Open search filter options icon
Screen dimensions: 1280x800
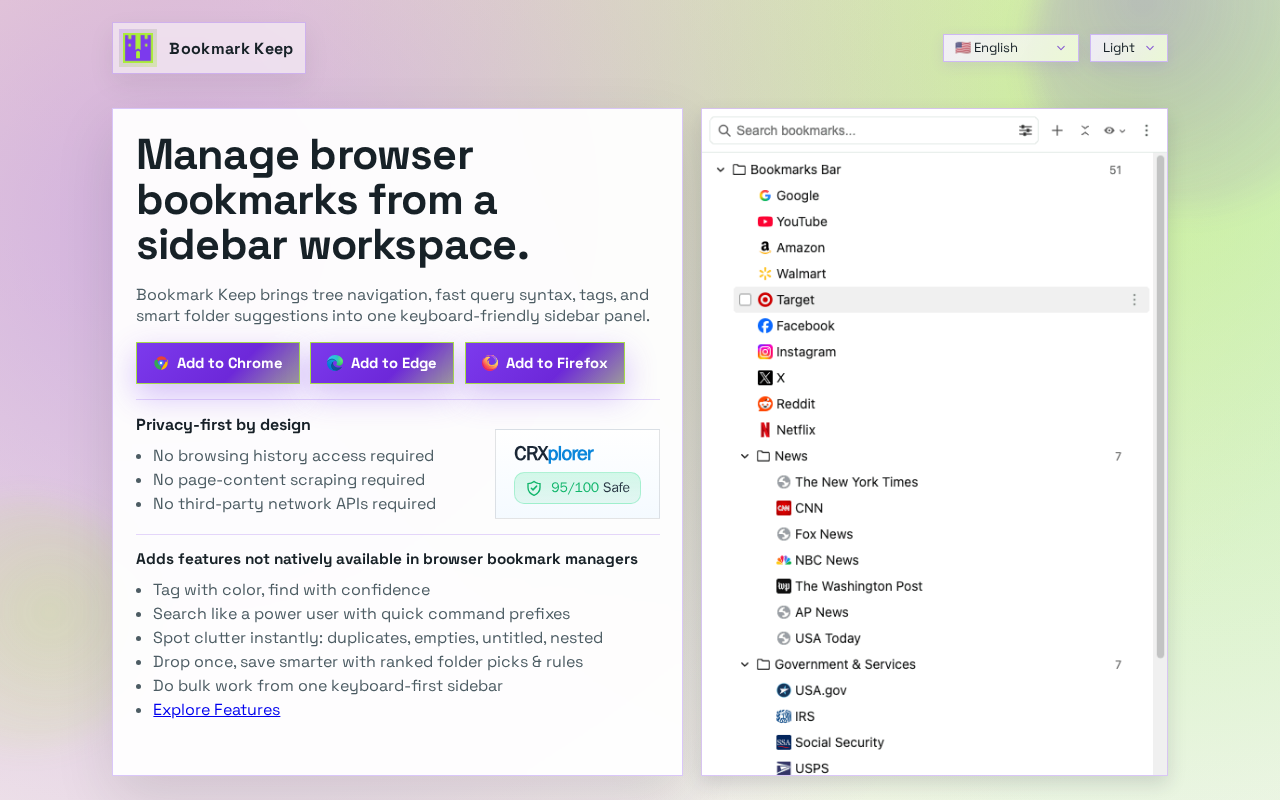coord(1025,130)
